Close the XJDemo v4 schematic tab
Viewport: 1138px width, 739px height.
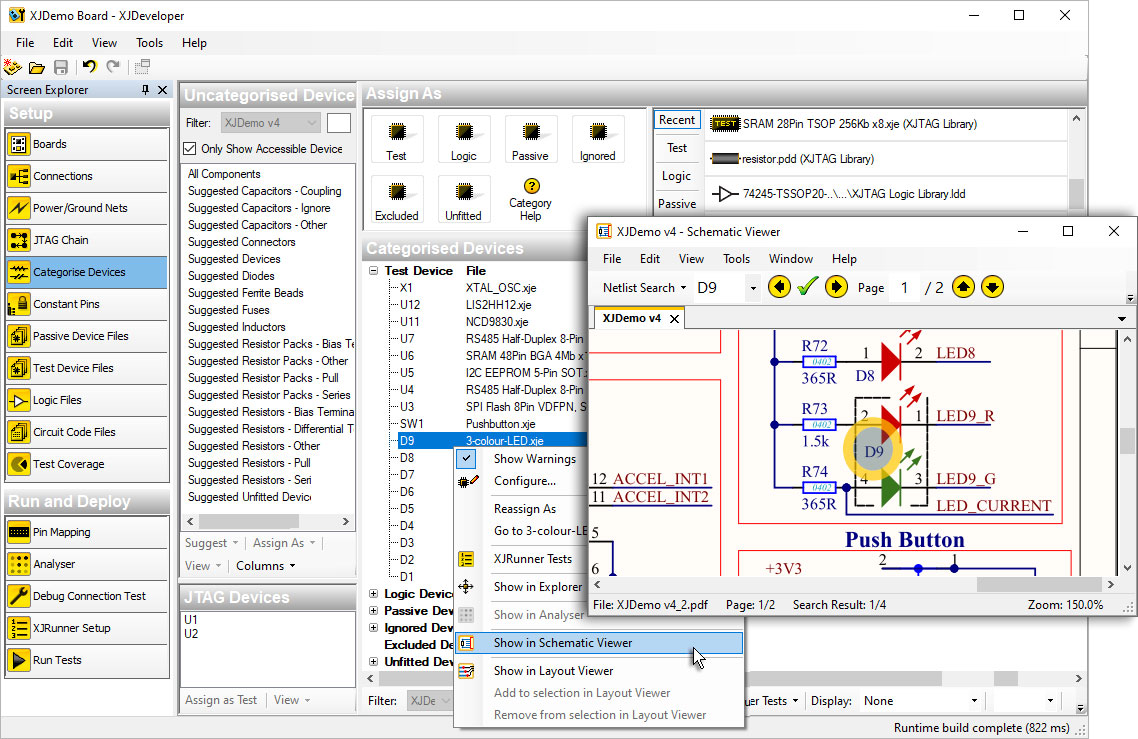[674, 319]
